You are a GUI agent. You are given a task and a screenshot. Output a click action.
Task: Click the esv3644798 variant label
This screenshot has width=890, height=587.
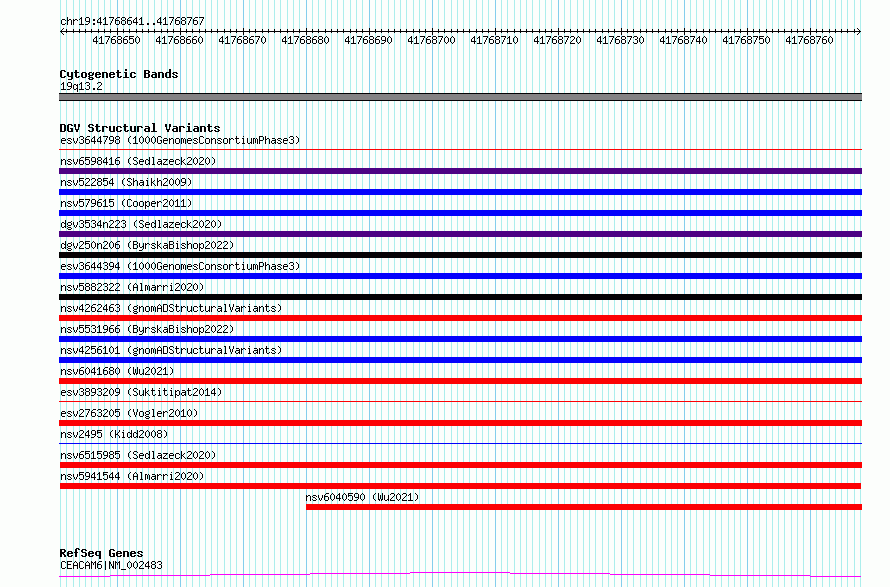180,140
